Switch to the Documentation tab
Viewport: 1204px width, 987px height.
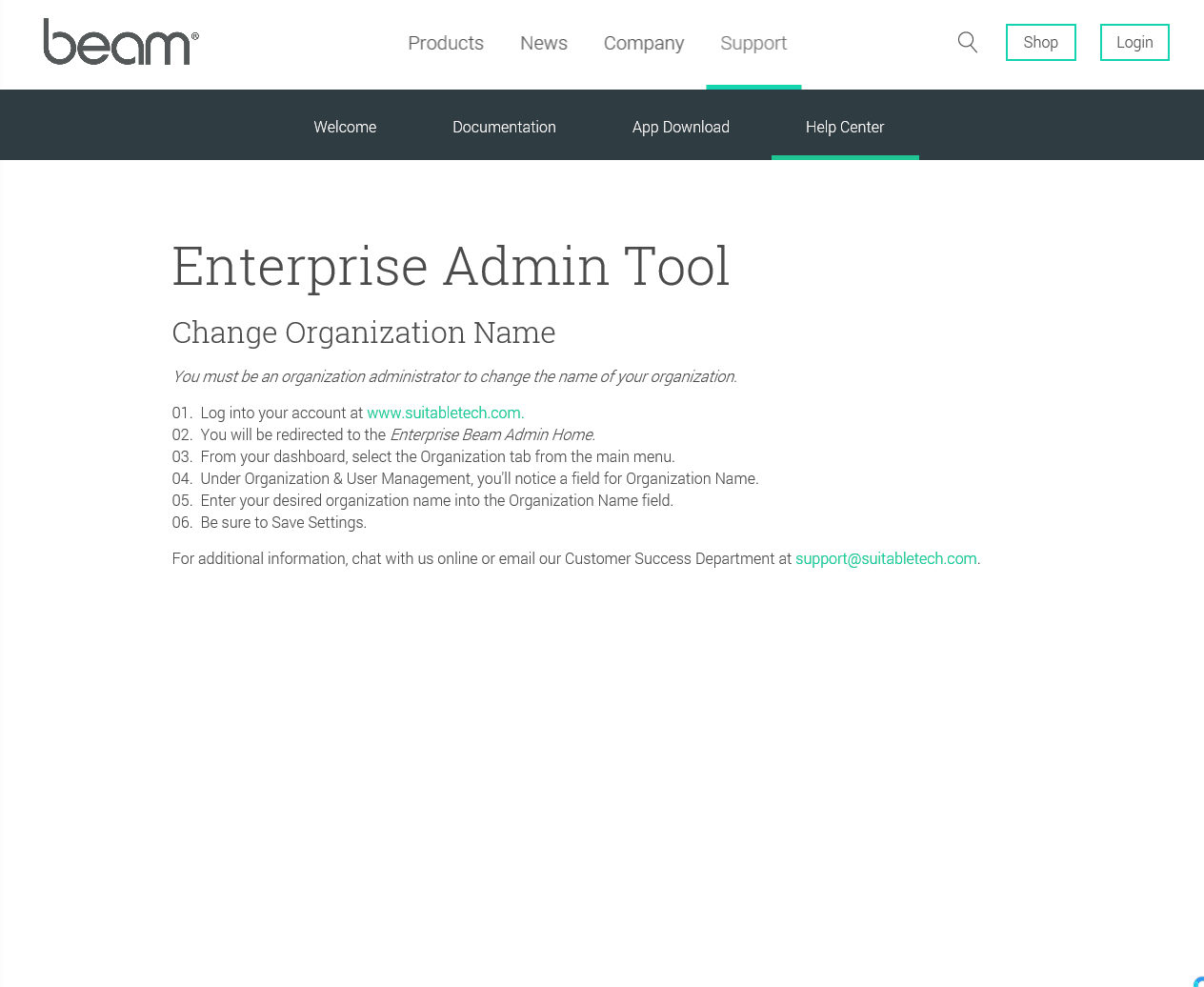click(x=504, y=127)
